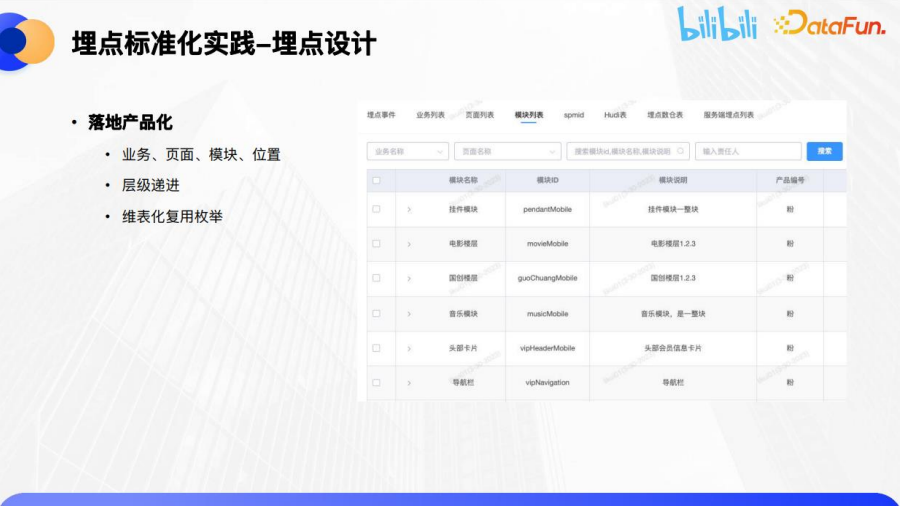The width and height of the screenshot is (900, 507).
Task: Click the musicMobile module ID cell
Action: pyautogui.click(x=548, y=314)
